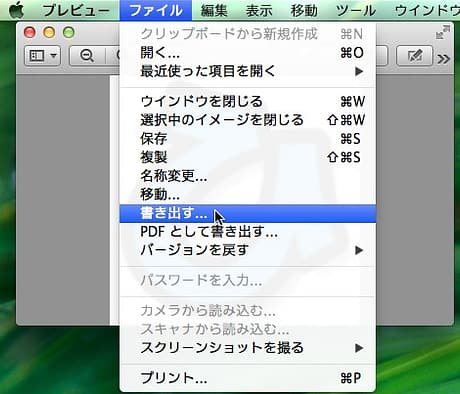Click the green zoom window button
The height and width of the screenshot is (394, 460).
(x=69, y=33)
